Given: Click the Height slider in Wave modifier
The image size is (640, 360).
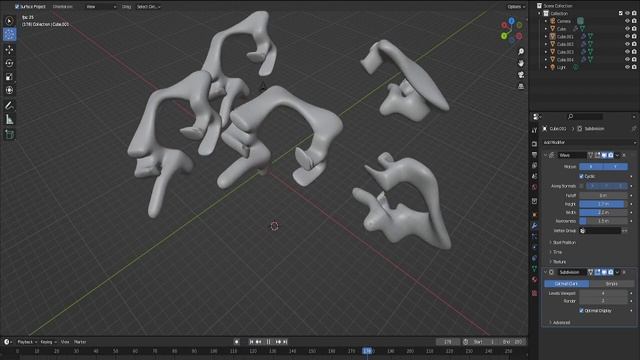Looking at the screenshot, I should point(603,204).
